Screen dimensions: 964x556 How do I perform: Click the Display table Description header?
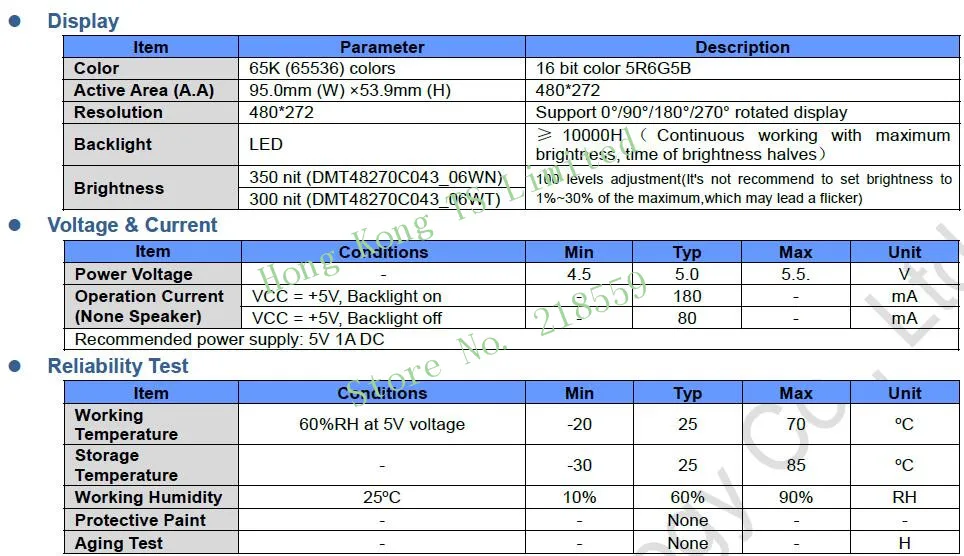pos(742,47)
